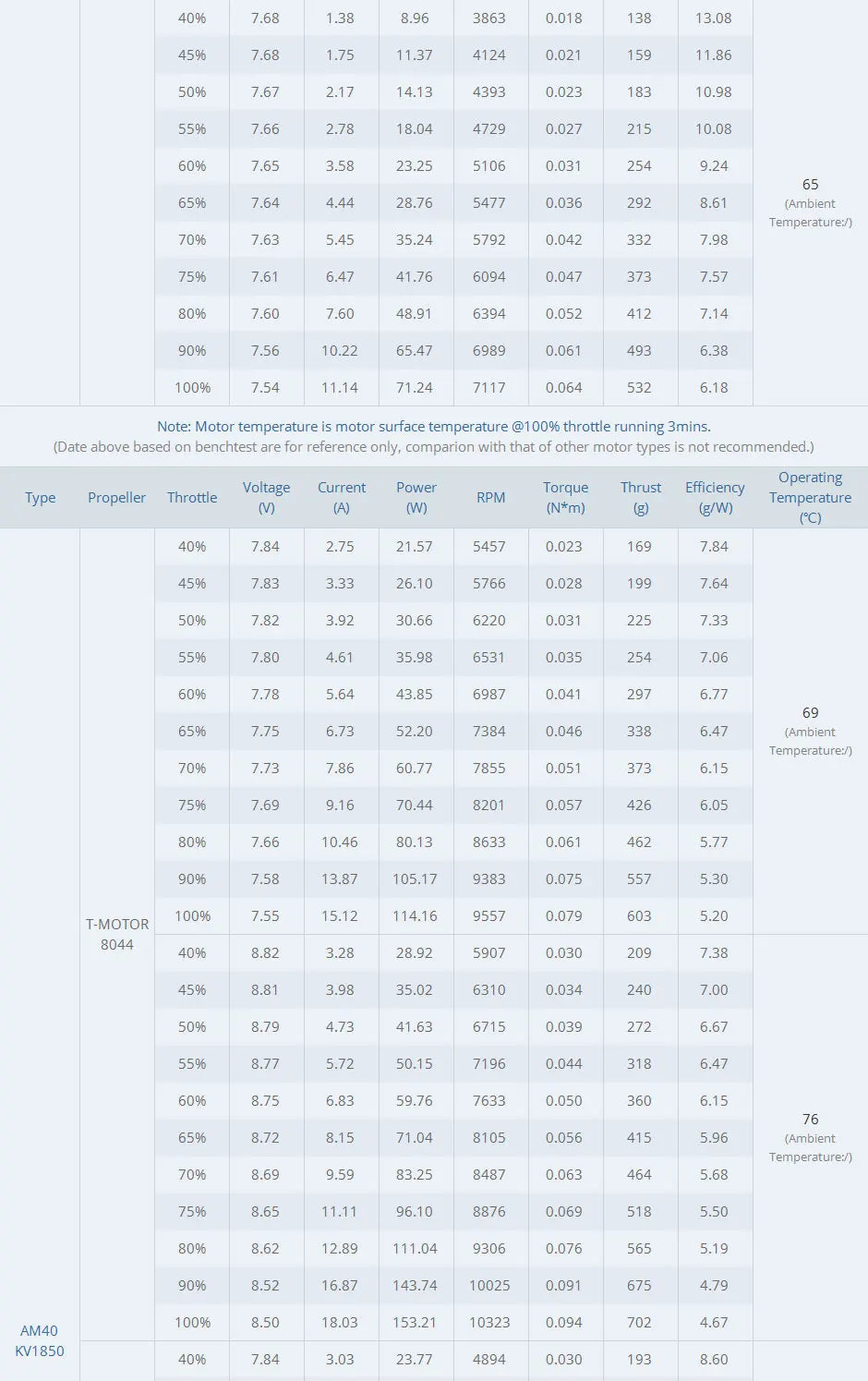This screenshot has height=1381, width=868.
Task: Select the Current (A) column header
Action: pos(342,498)
